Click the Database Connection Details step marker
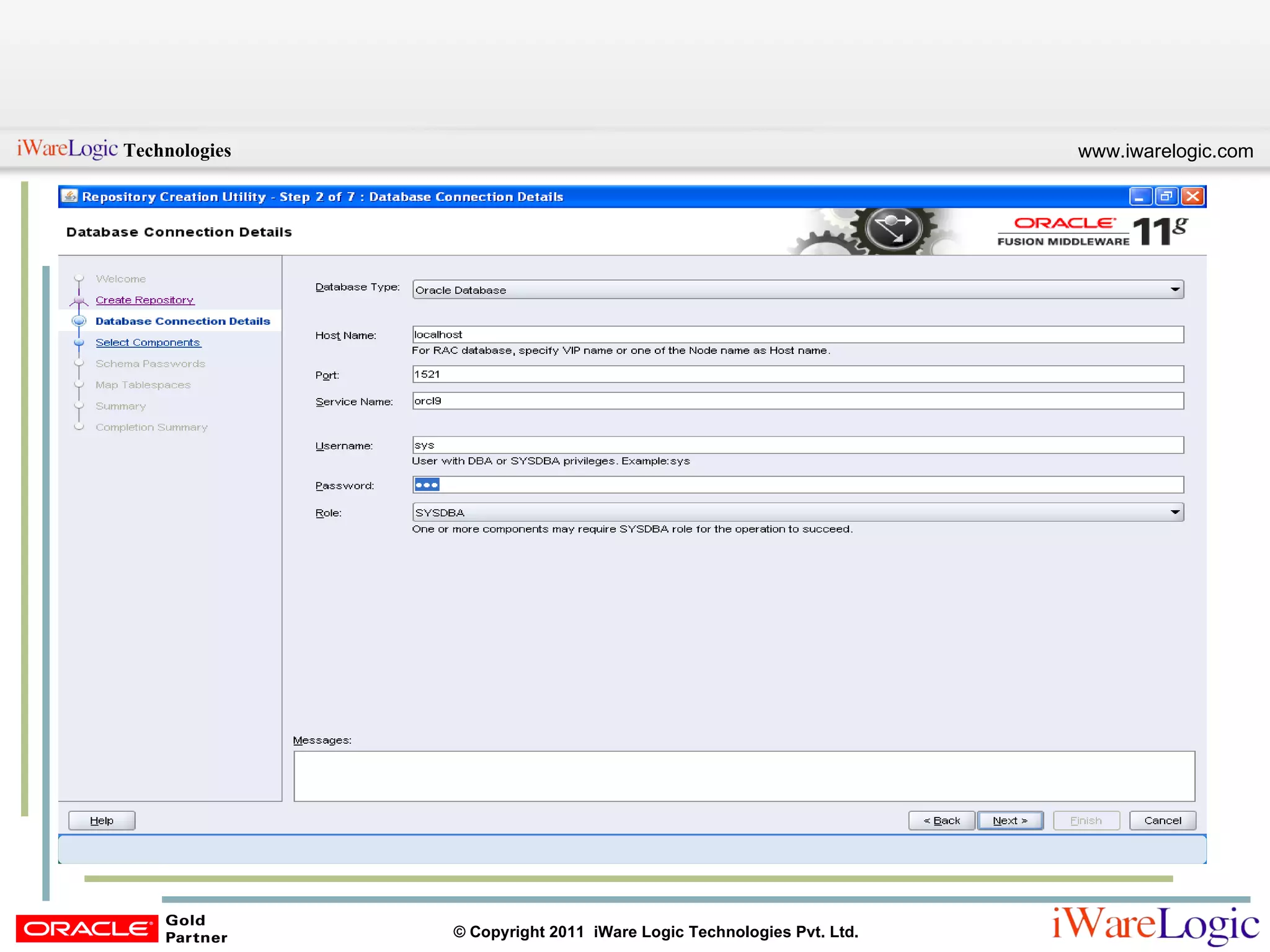 click(79, 321)
